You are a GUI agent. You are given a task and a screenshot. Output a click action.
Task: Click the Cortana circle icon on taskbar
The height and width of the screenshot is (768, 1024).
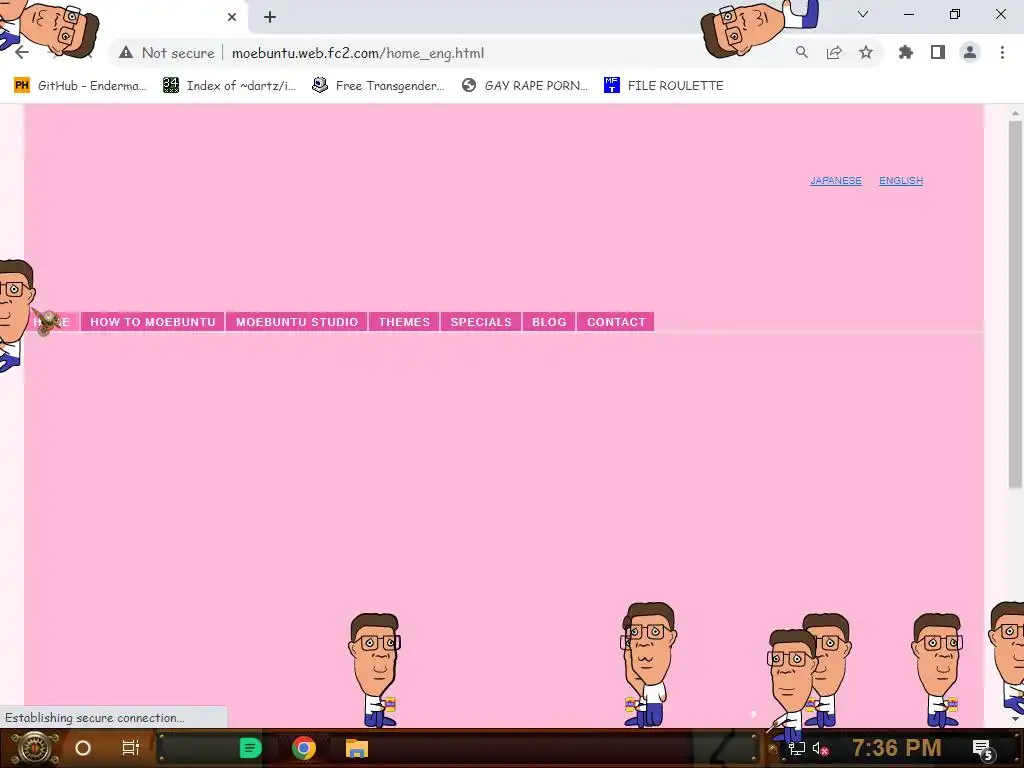click(x=83, y=748)
